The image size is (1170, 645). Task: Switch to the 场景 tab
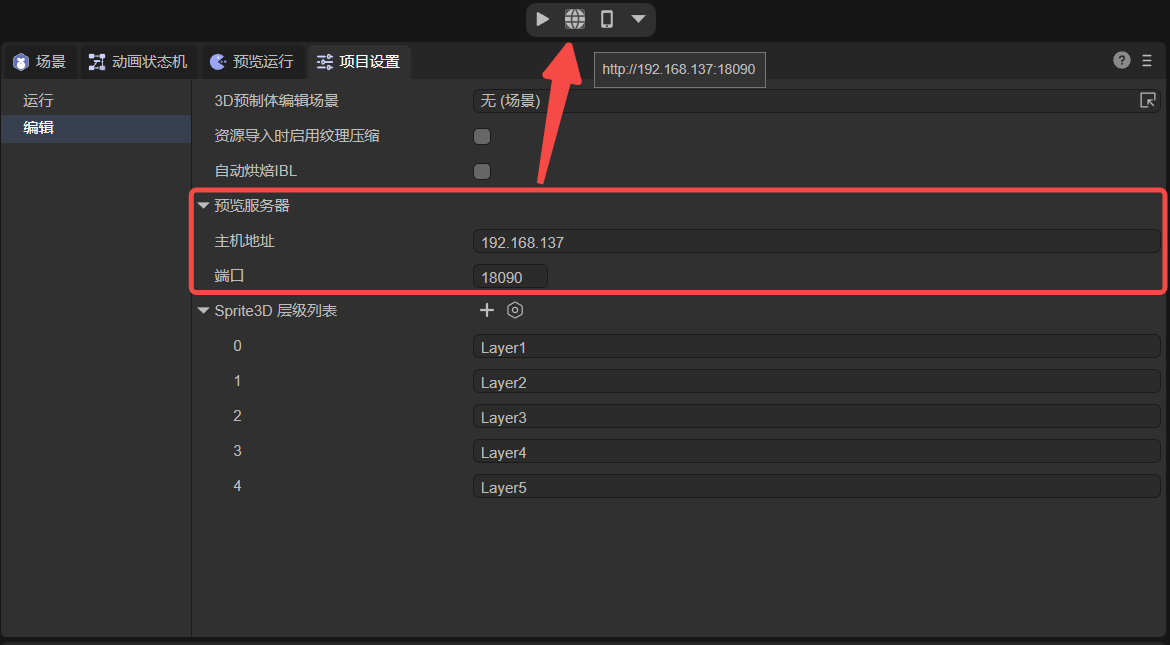tap(40, 62)
